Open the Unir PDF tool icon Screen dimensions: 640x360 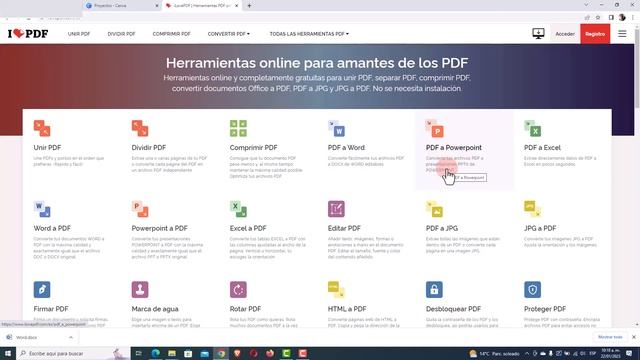(42, 128)
